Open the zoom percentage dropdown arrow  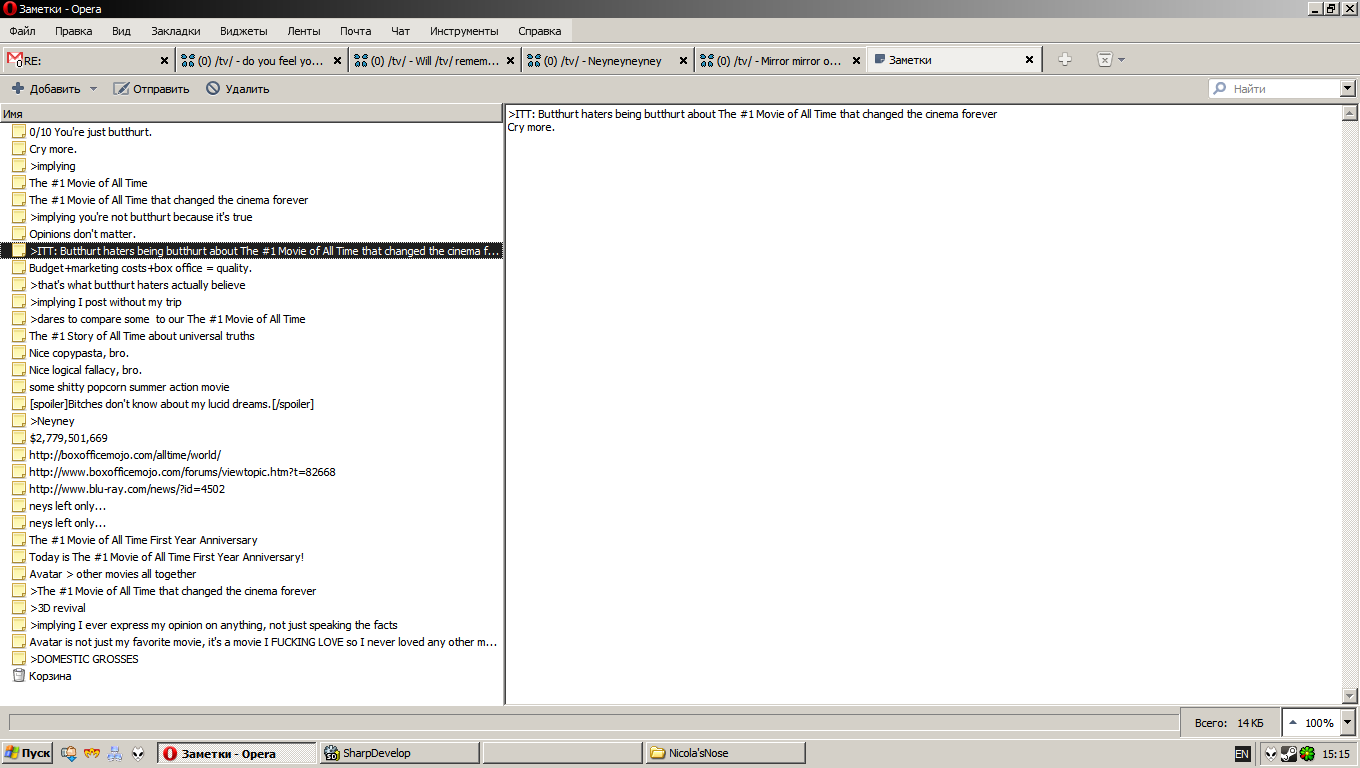tap(1347, 722)
